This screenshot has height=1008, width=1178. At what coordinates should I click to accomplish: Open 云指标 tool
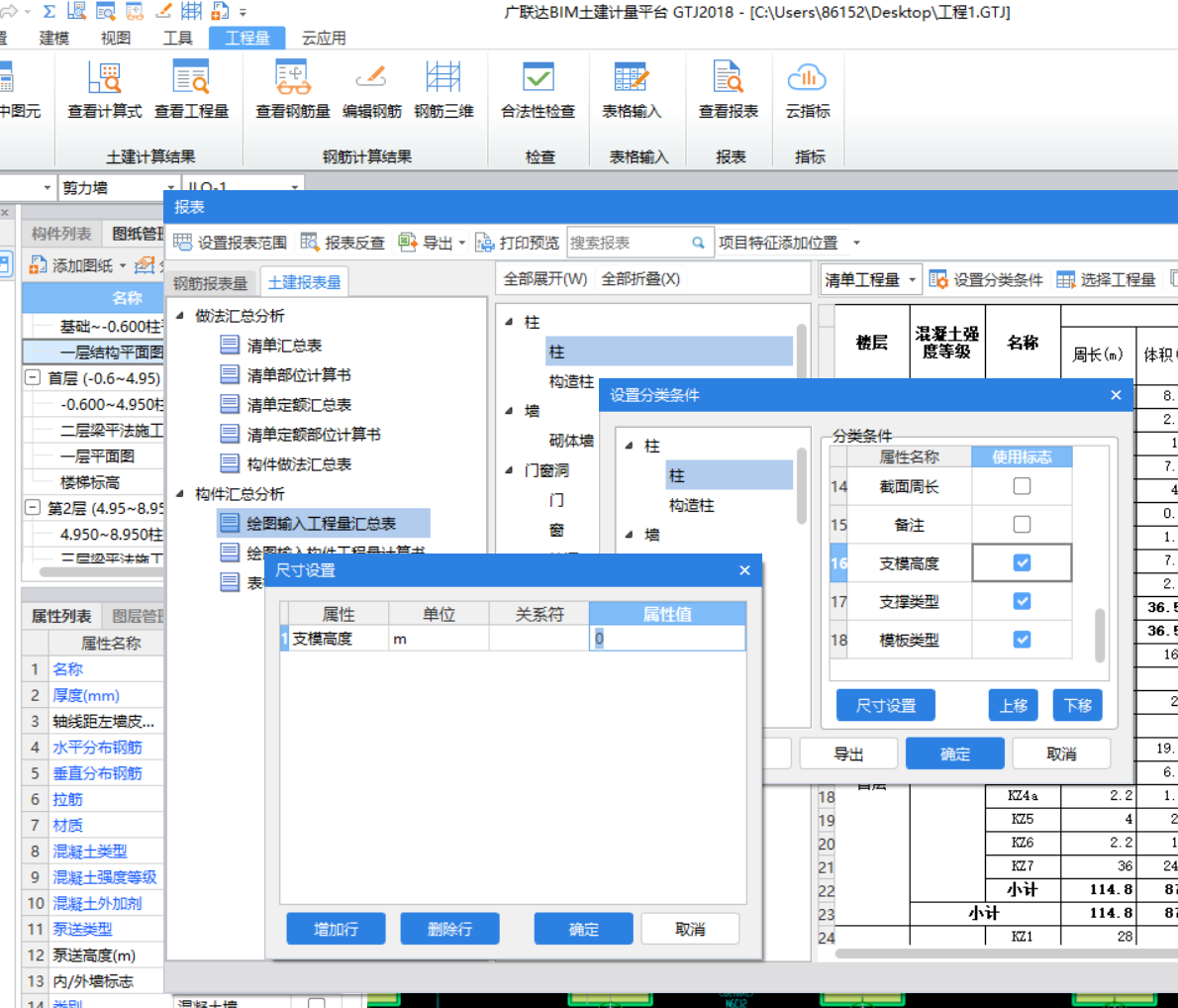coord(808,89)
